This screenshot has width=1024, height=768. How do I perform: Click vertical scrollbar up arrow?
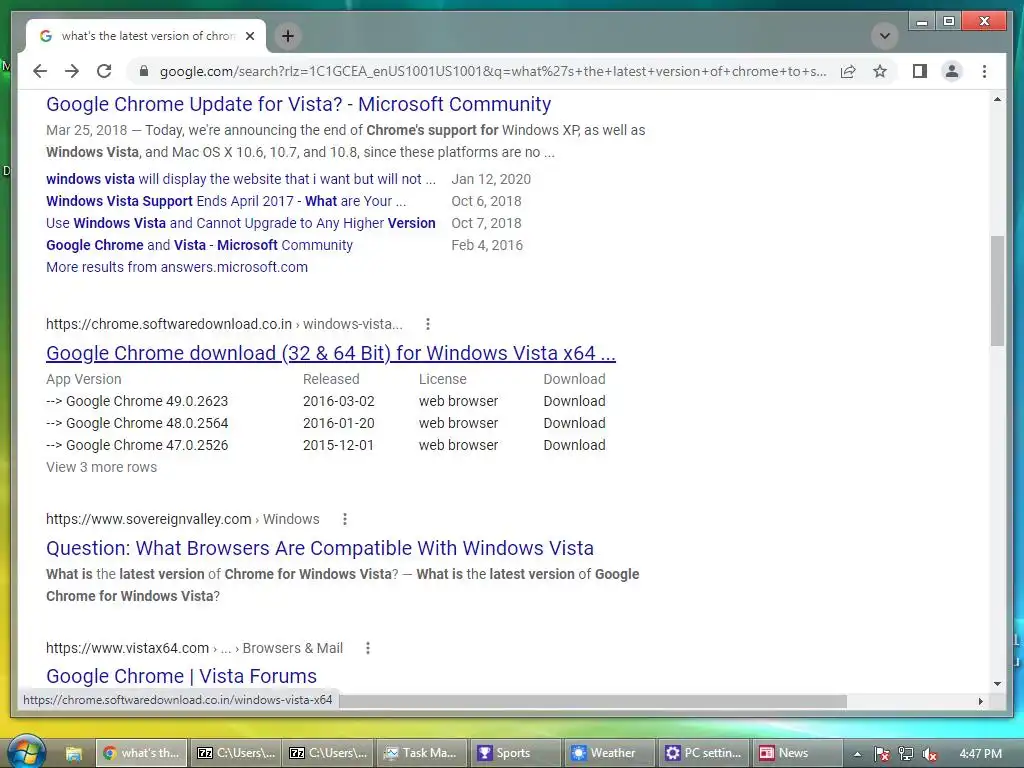point(997,100)
